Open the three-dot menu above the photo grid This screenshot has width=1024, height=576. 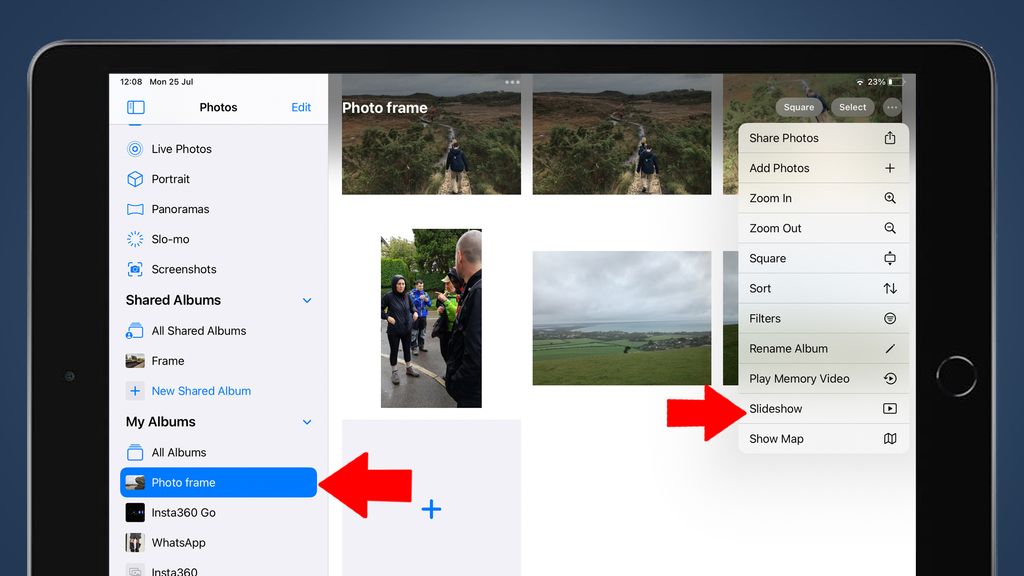tap(513, 83)
